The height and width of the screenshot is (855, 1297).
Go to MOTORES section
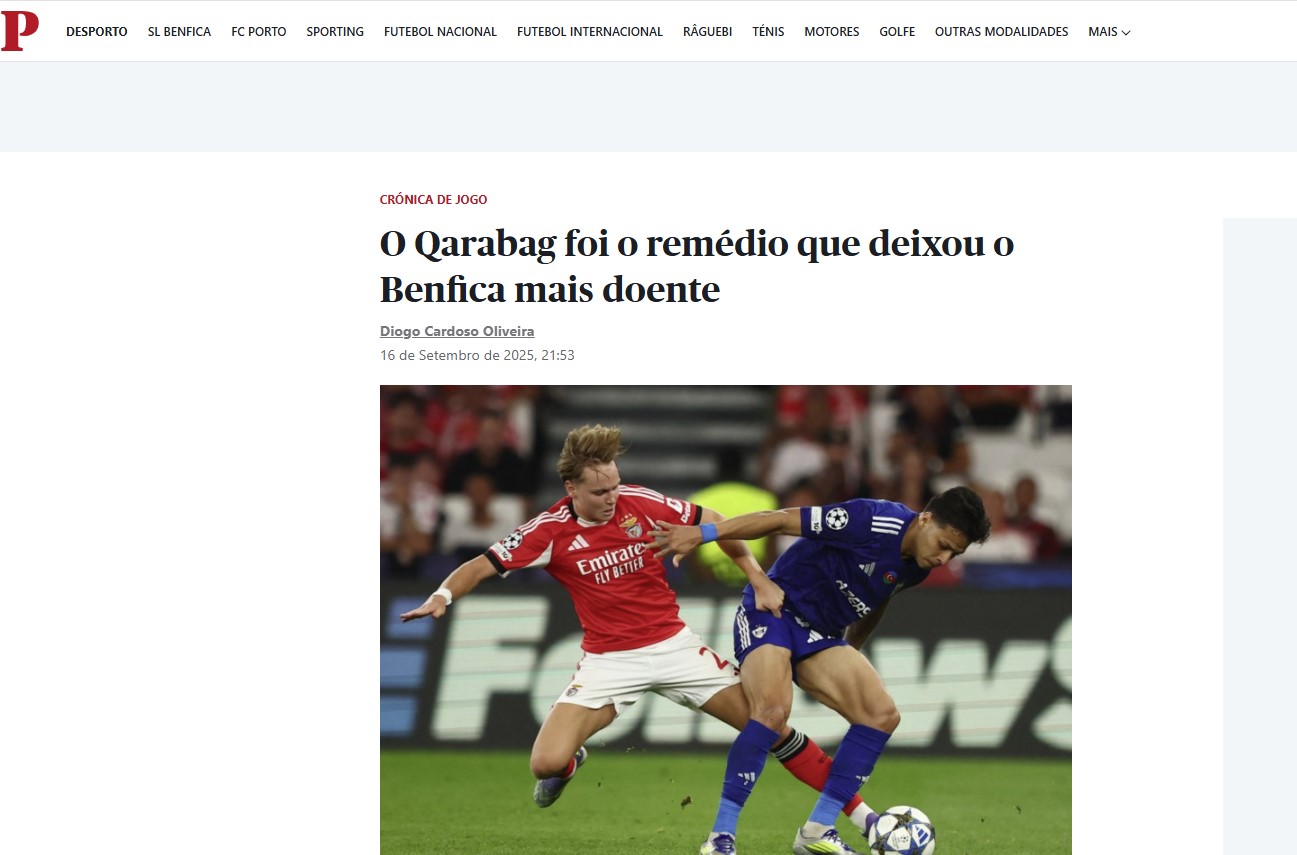click(x=832, y=32)
